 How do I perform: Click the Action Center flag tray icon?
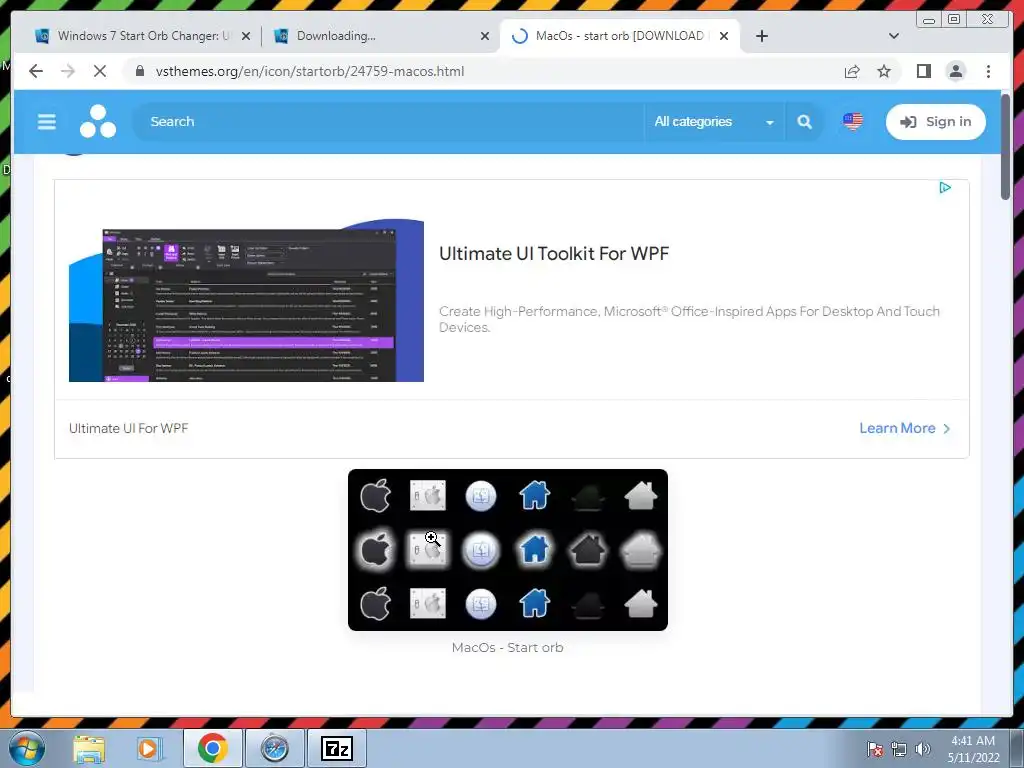[874, 749]
